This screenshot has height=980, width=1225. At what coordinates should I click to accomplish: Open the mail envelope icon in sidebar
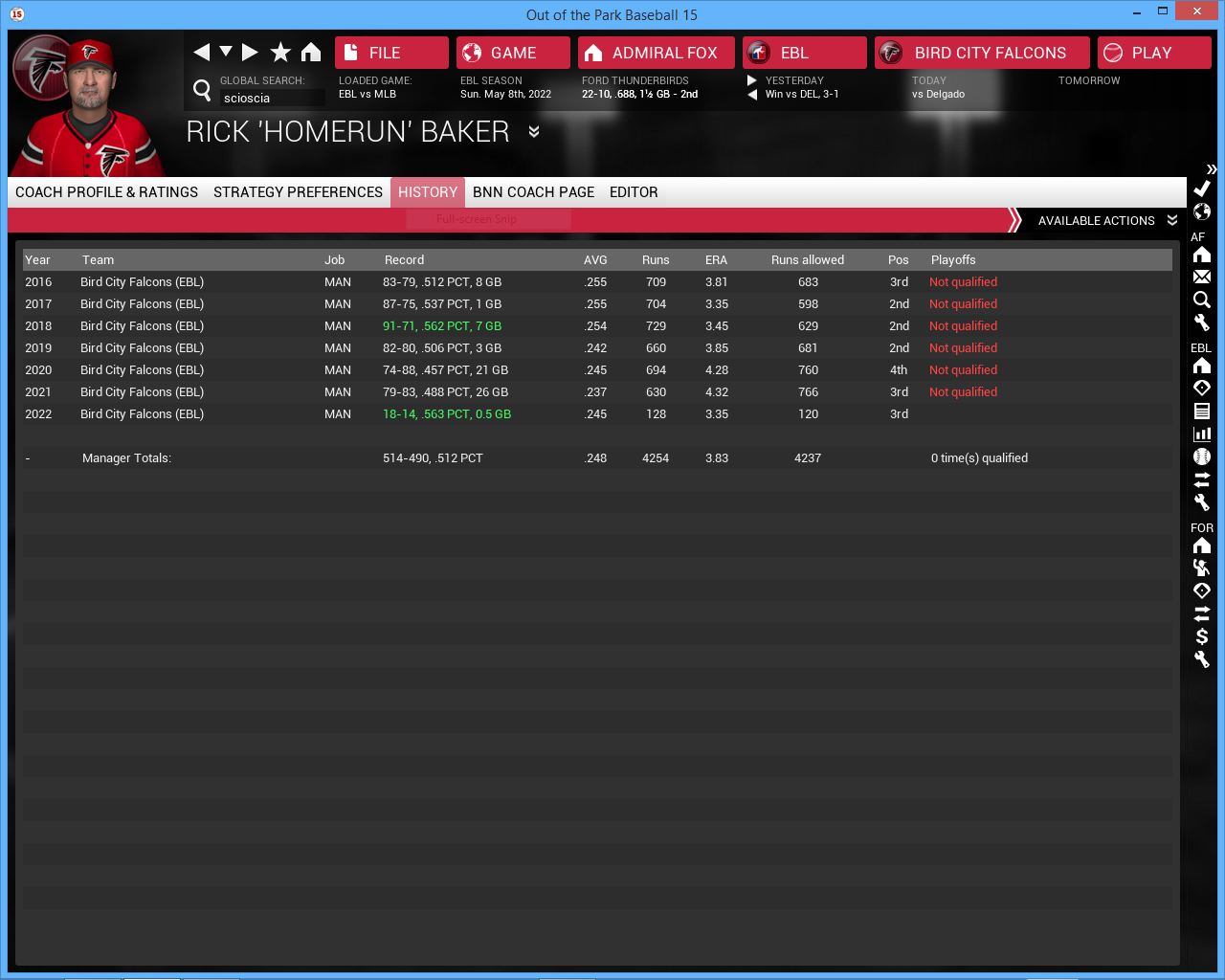[1202, 277]
